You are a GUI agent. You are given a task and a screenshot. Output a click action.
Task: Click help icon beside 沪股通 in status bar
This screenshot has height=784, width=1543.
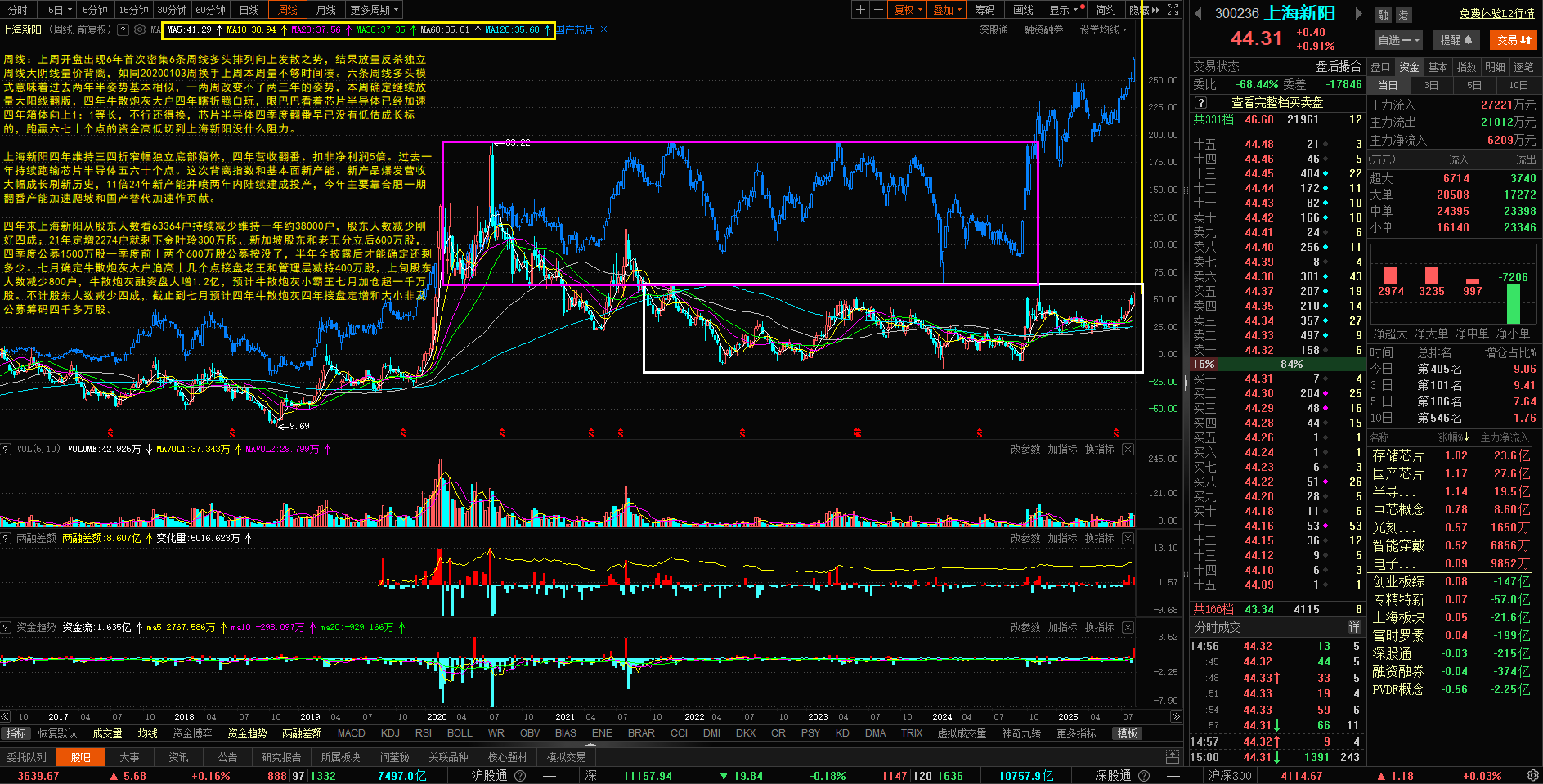pos(520,776)
